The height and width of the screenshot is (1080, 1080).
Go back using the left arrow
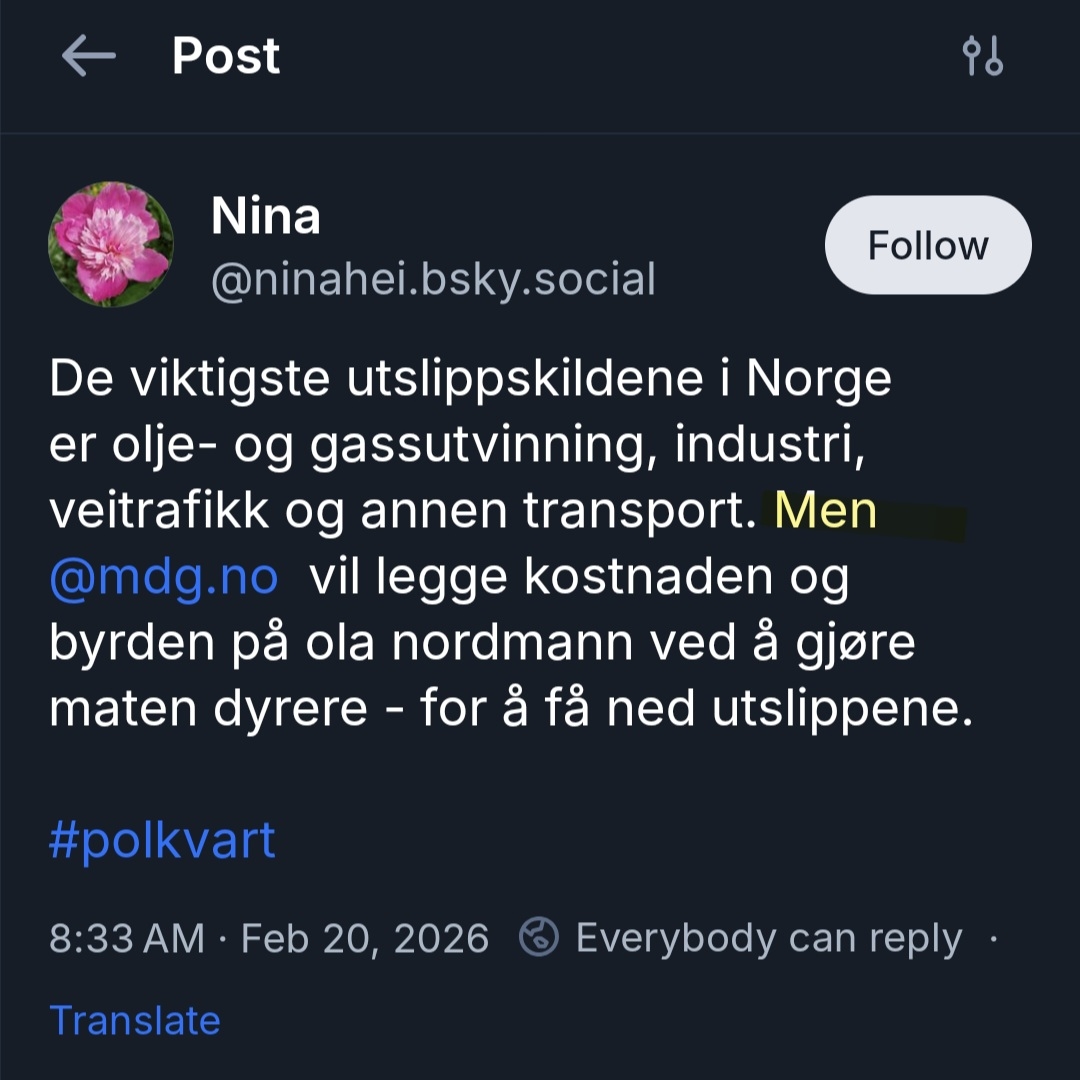pyautogui.click(x=88, y=56)
